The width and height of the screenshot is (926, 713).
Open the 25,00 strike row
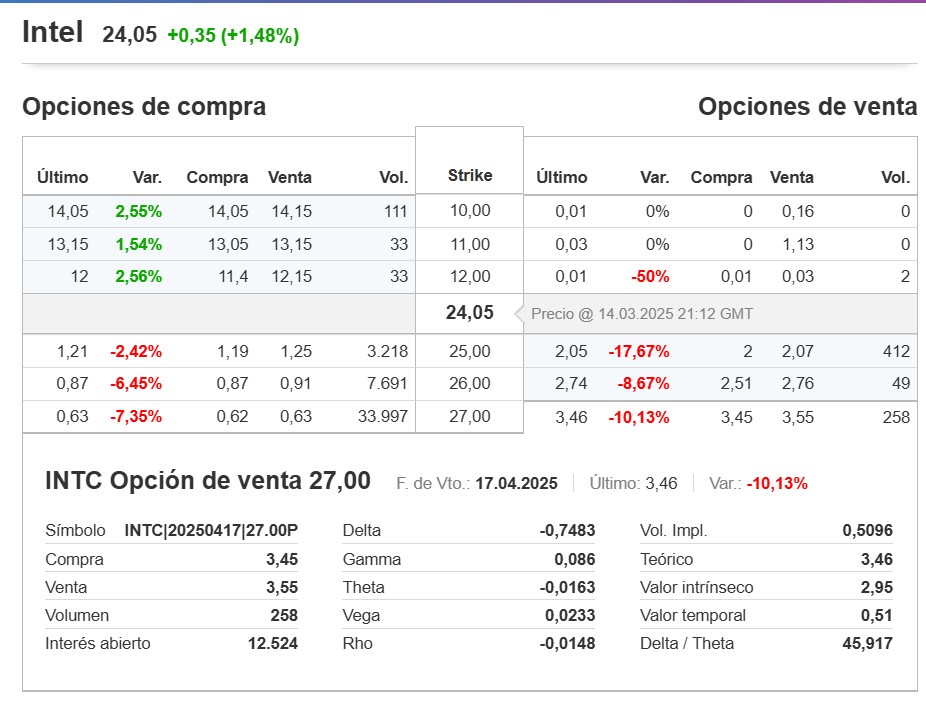470,351
